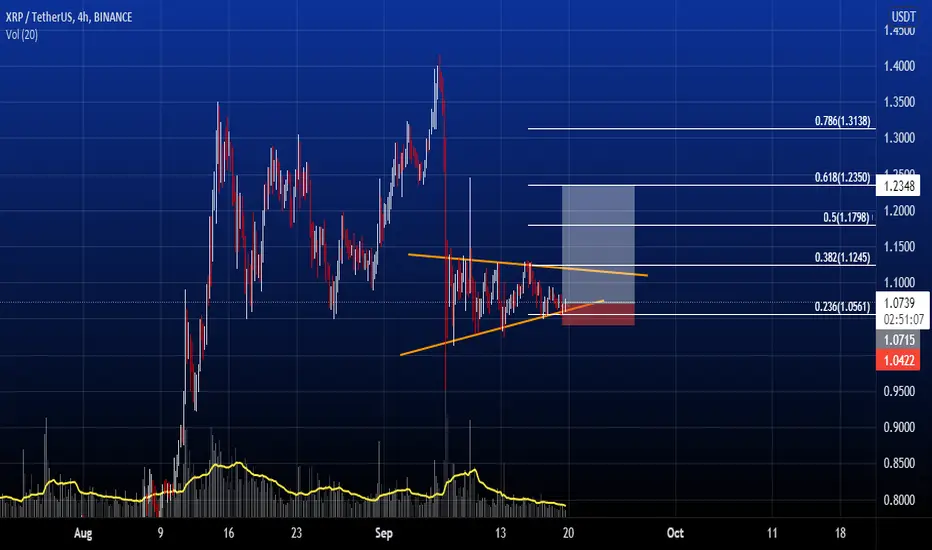932x550 pixels.
Task: Click the XRP / TetherUS, 4h, BINANCE title
Action: [69, 17]
